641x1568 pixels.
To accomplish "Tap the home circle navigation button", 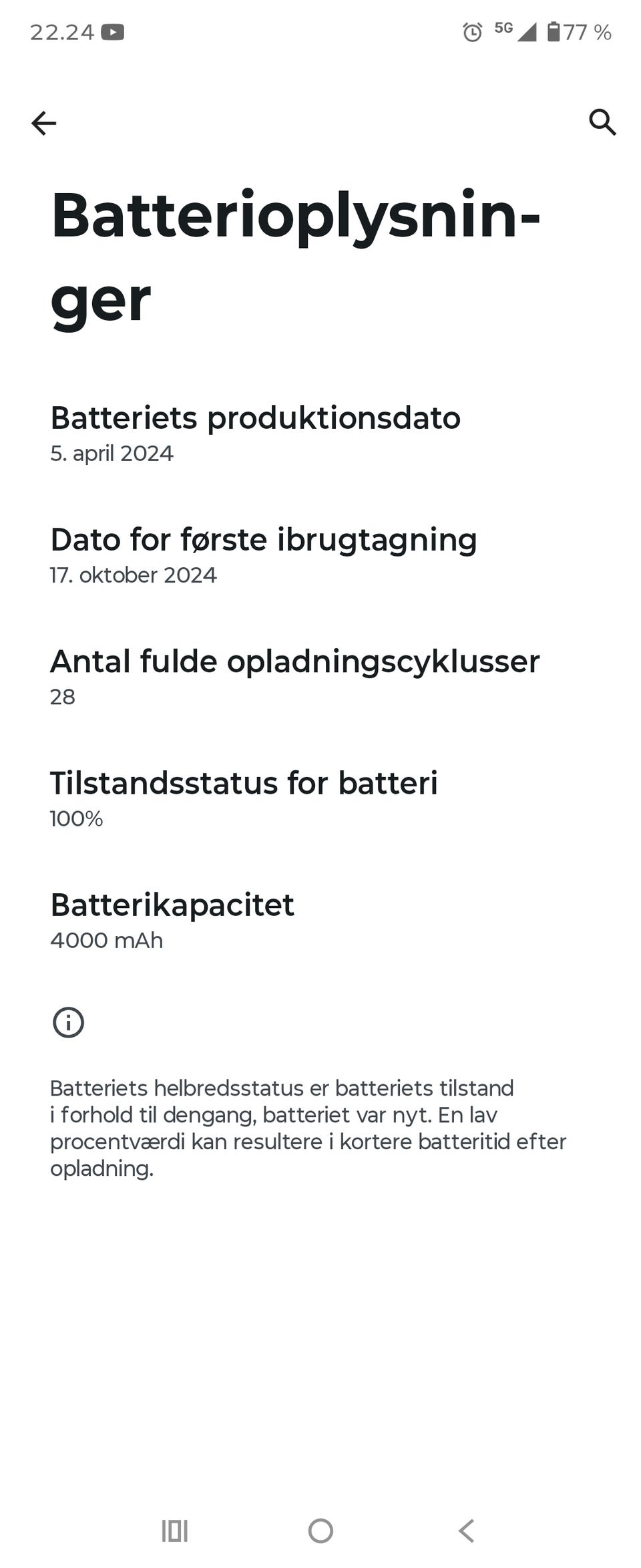I will pos(320,1531).
